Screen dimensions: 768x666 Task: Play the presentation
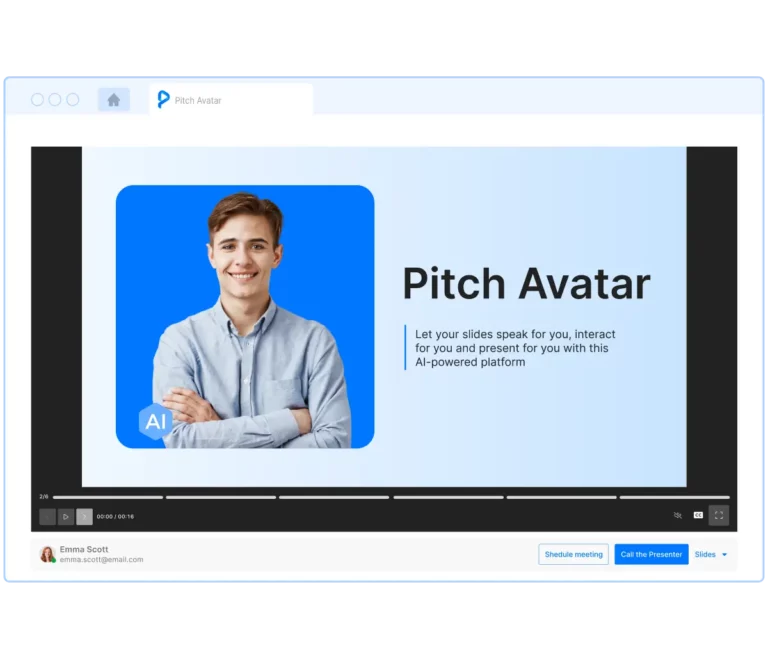(x=66, y=516)
